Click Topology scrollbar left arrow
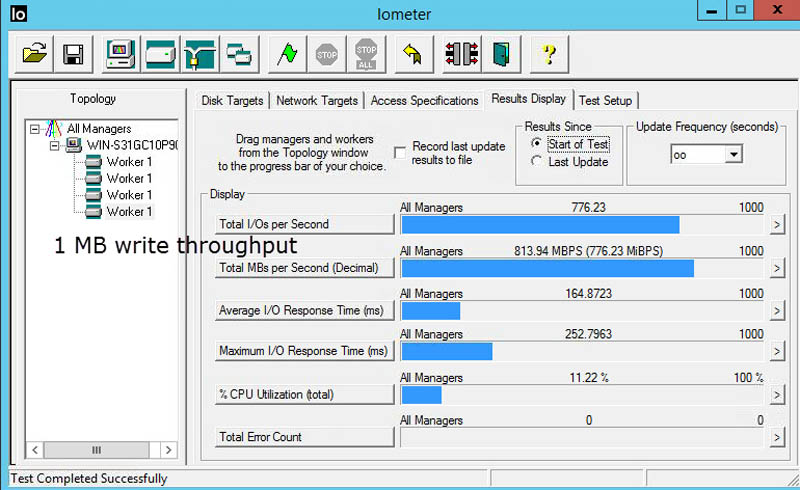The image size is (800, 490). click(35, 450)
